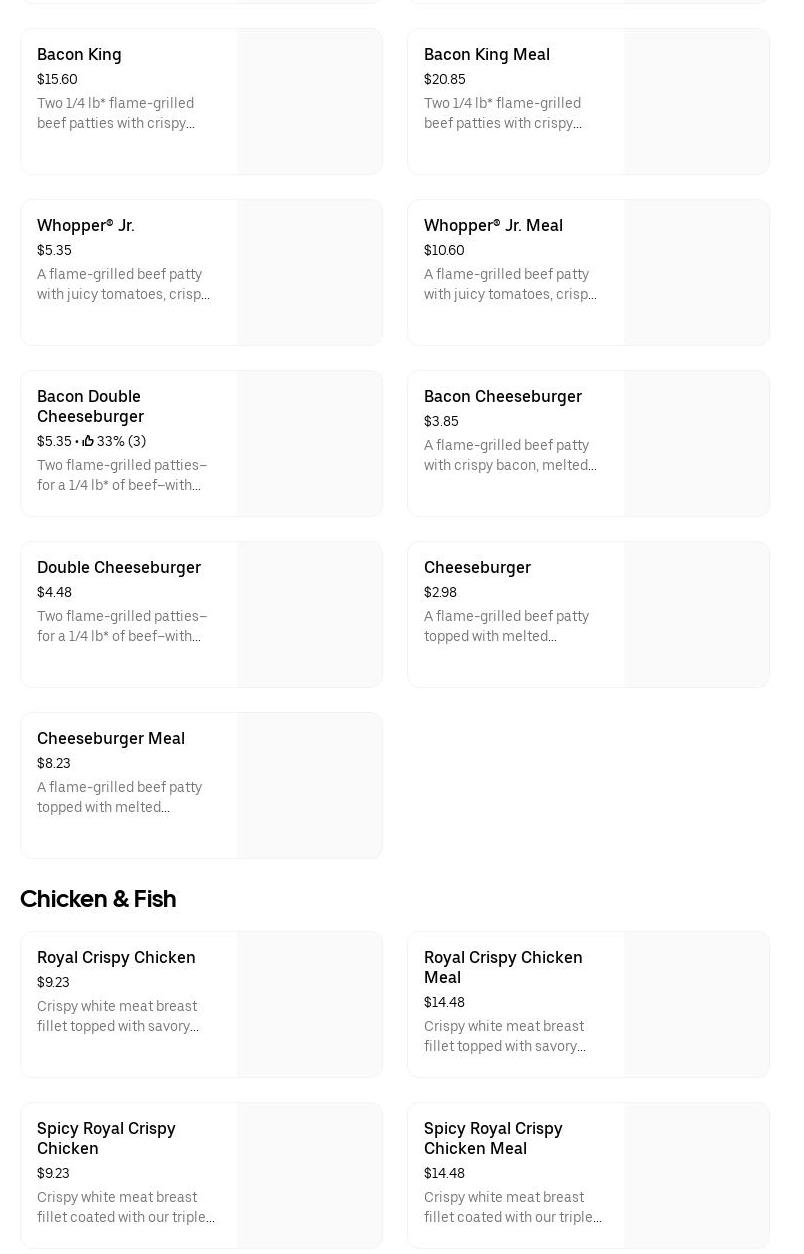Click the Cheeseburger image placeholder

click(x=696, y=614)
